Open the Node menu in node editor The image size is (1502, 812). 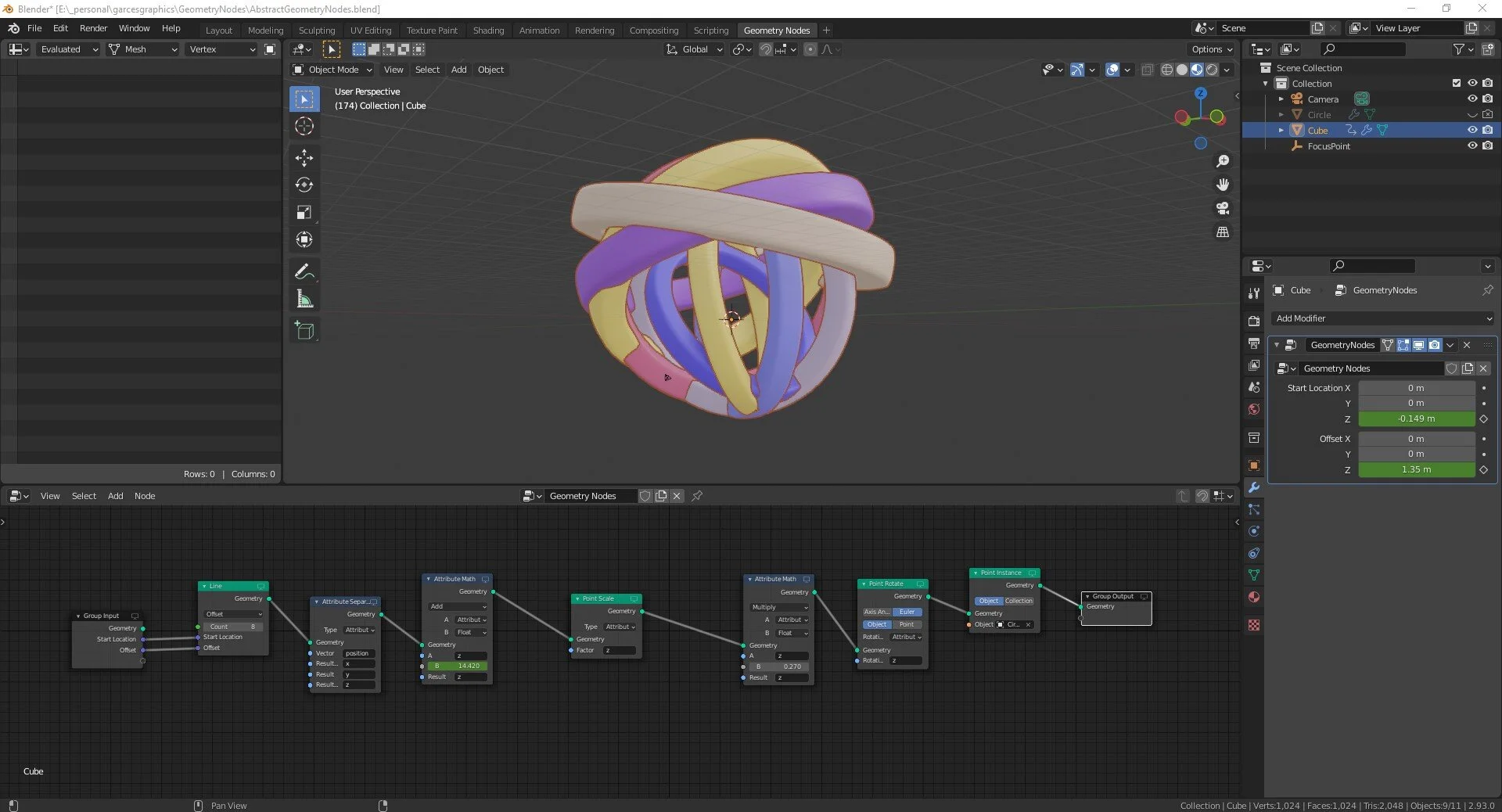[x=145, y=496]
